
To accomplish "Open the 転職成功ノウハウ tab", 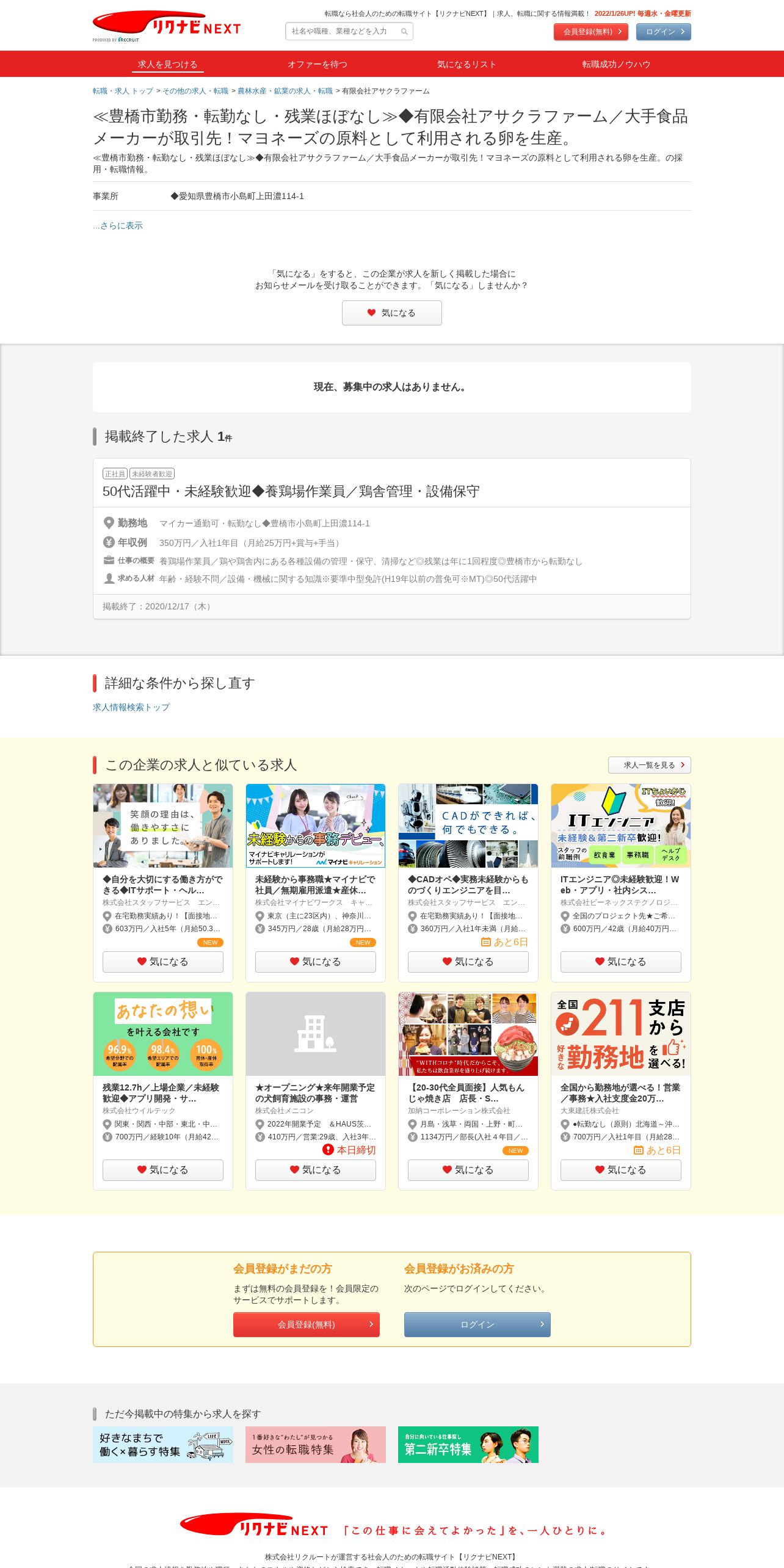I will point(616,64).
